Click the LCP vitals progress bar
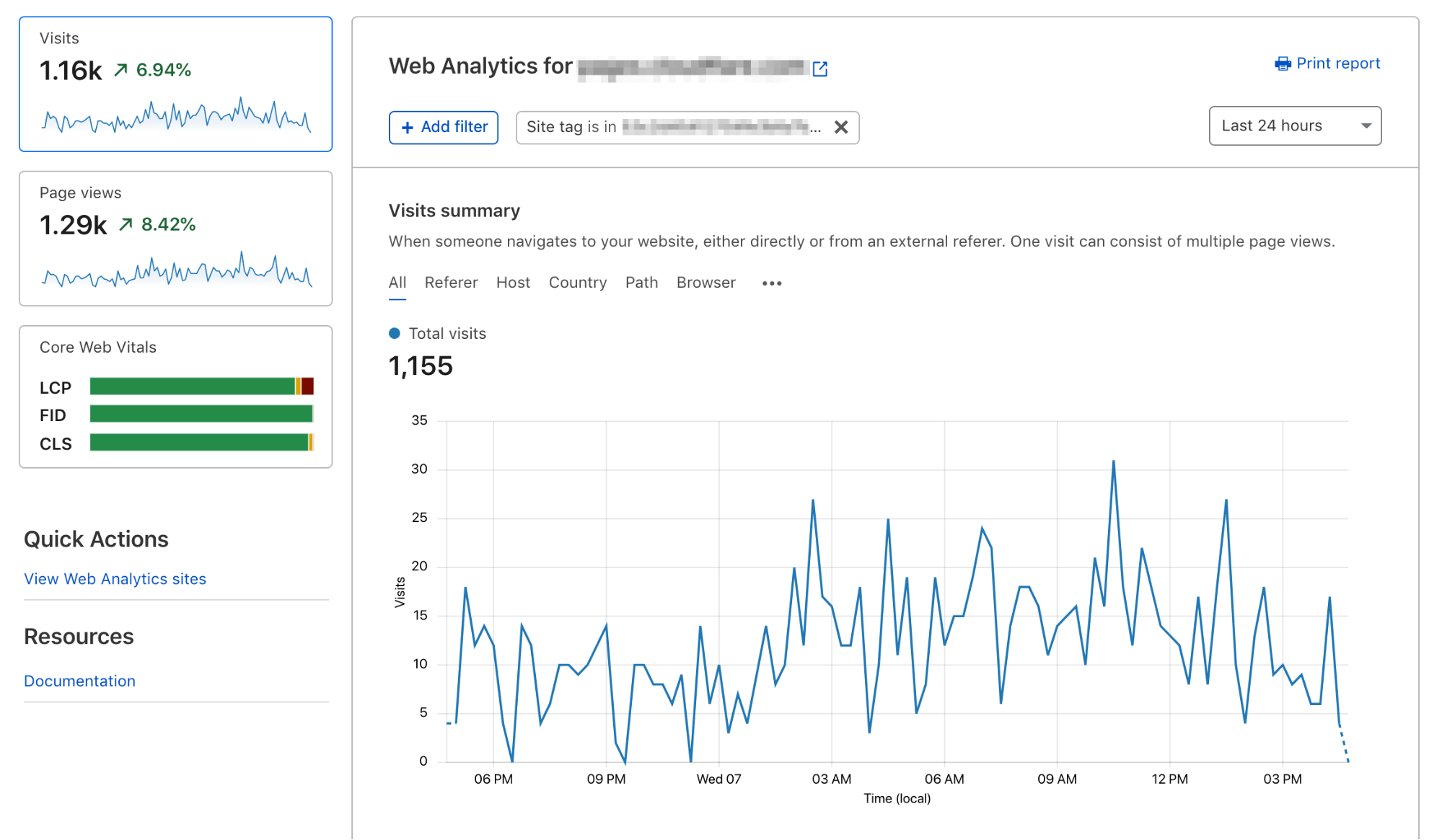 [201, 386]
